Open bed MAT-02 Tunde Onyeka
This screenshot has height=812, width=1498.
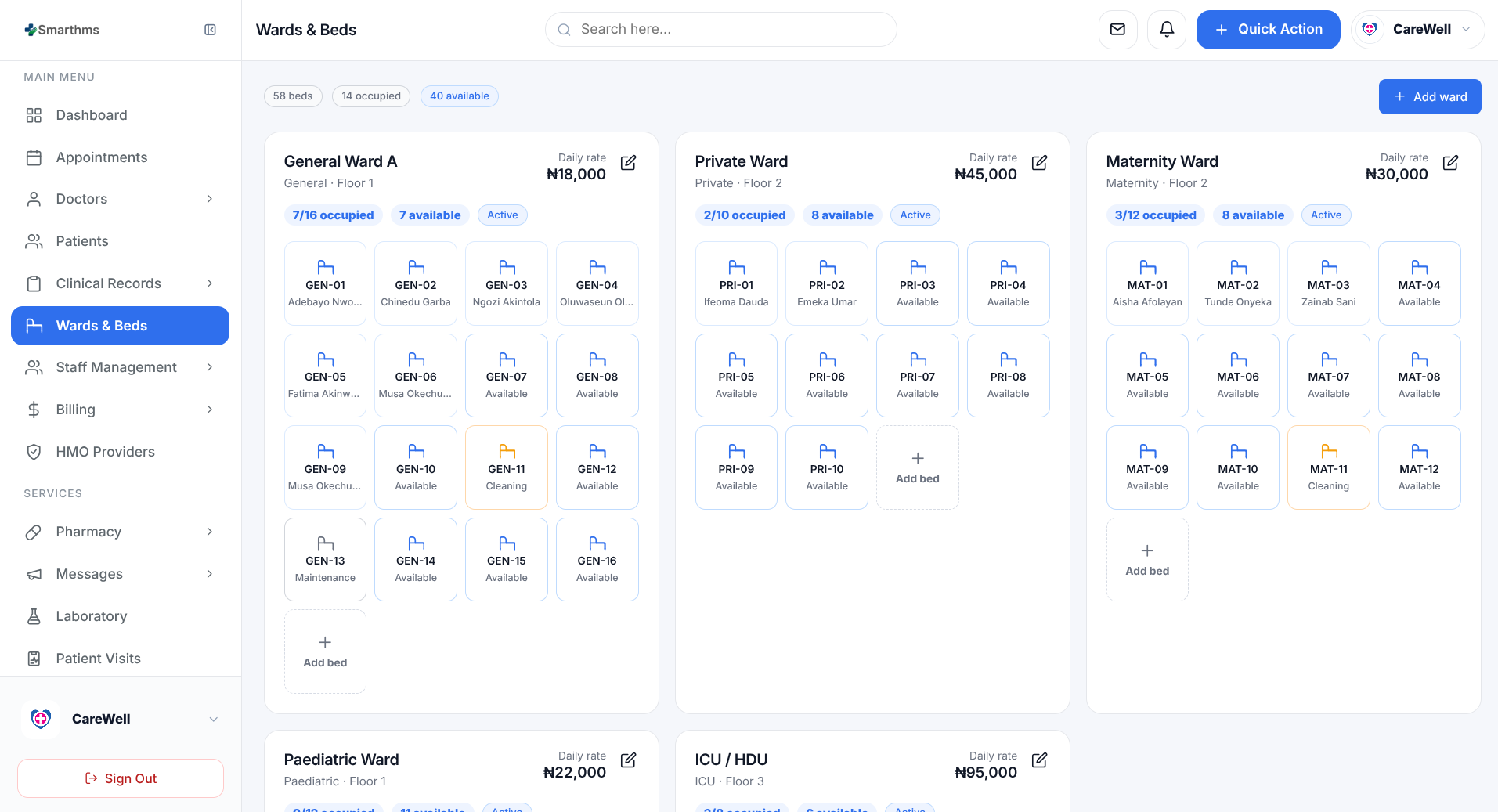pos(1238,283)
